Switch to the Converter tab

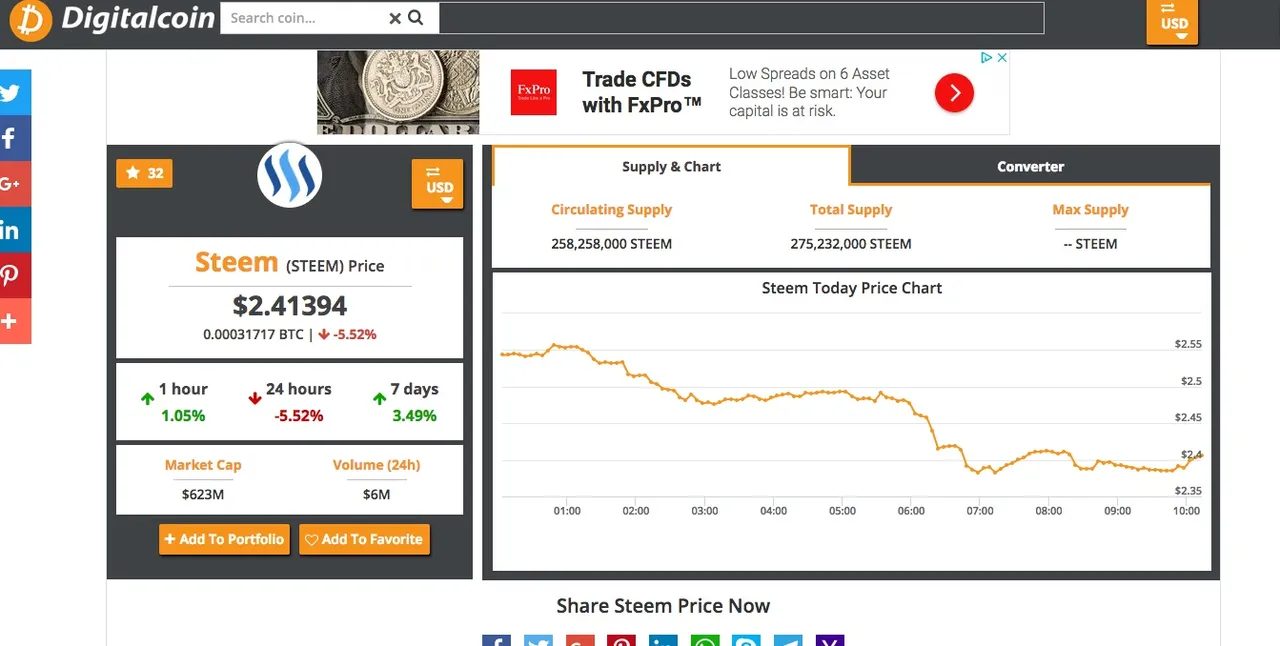pyautogui.click(x=1030, y=166)
